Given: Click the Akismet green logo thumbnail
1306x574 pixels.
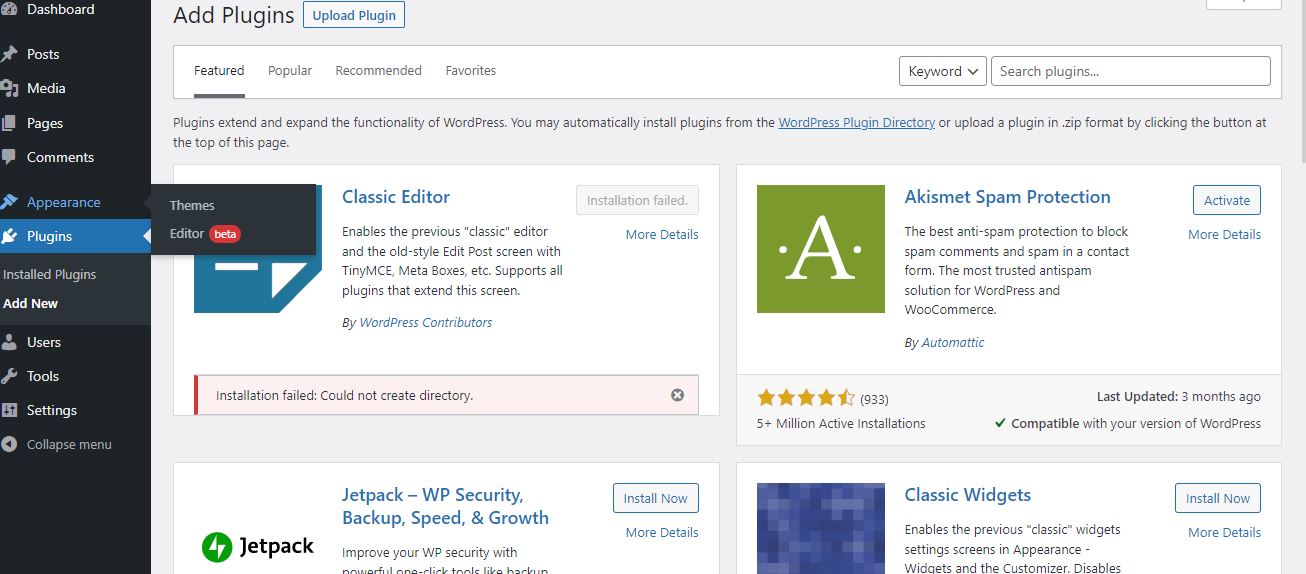Looking at the screenshot, I should (x=820, y=248).
